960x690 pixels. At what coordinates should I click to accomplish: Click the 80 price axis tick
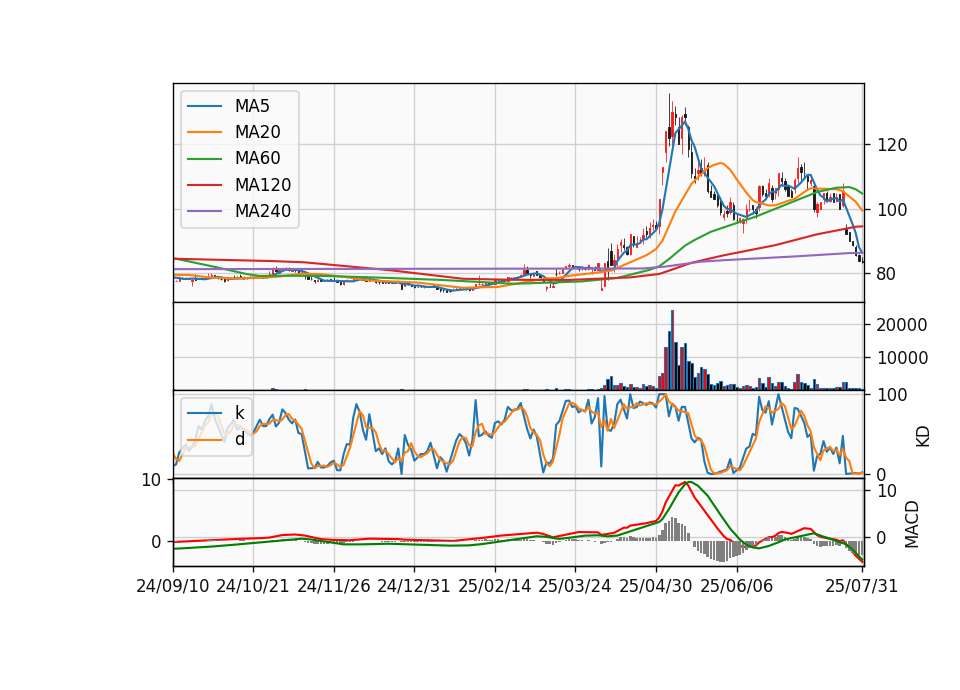[887, 274]
